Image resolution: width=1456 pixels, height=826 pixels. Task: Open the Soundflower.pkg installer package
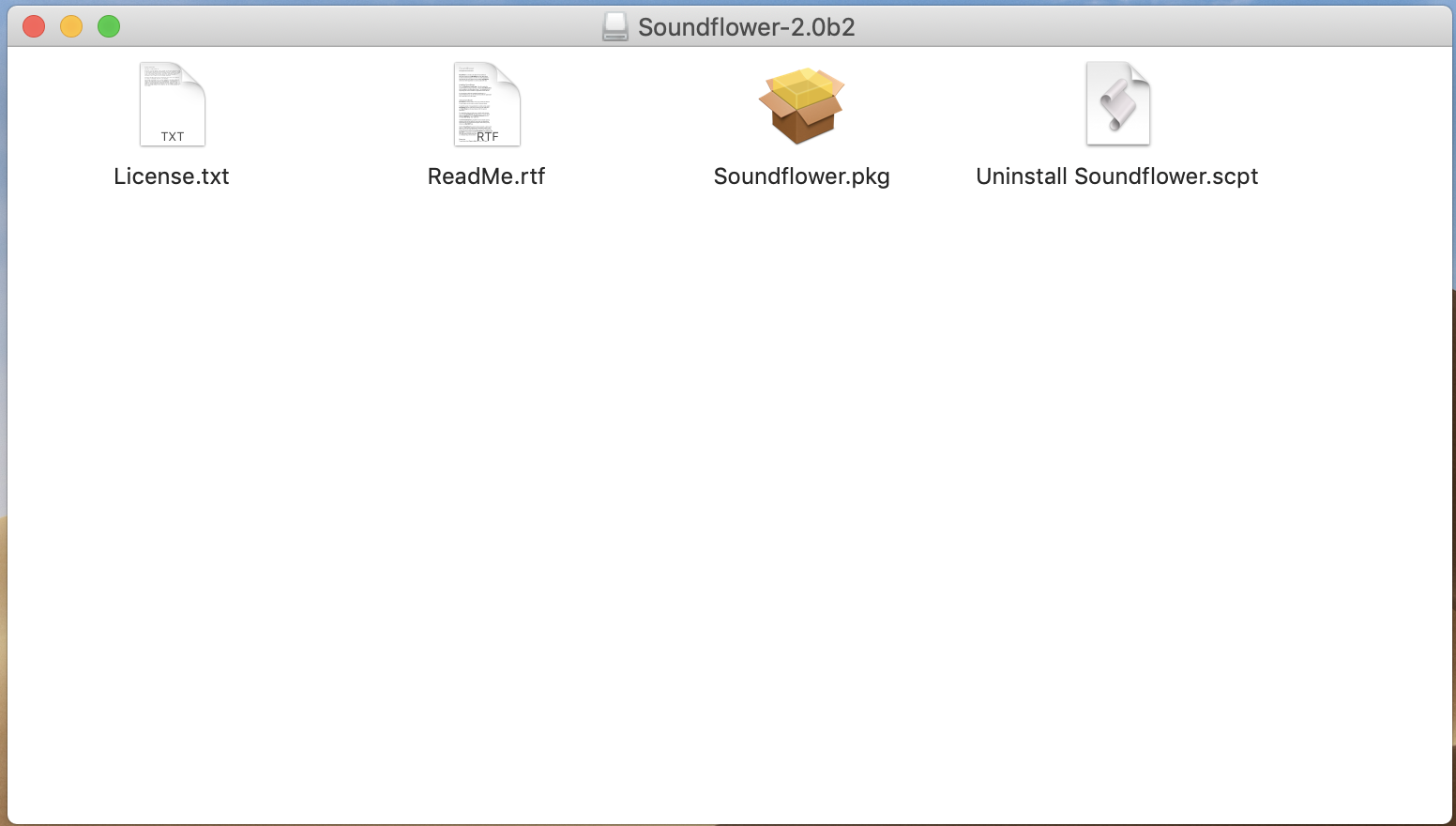pos(802,104)
